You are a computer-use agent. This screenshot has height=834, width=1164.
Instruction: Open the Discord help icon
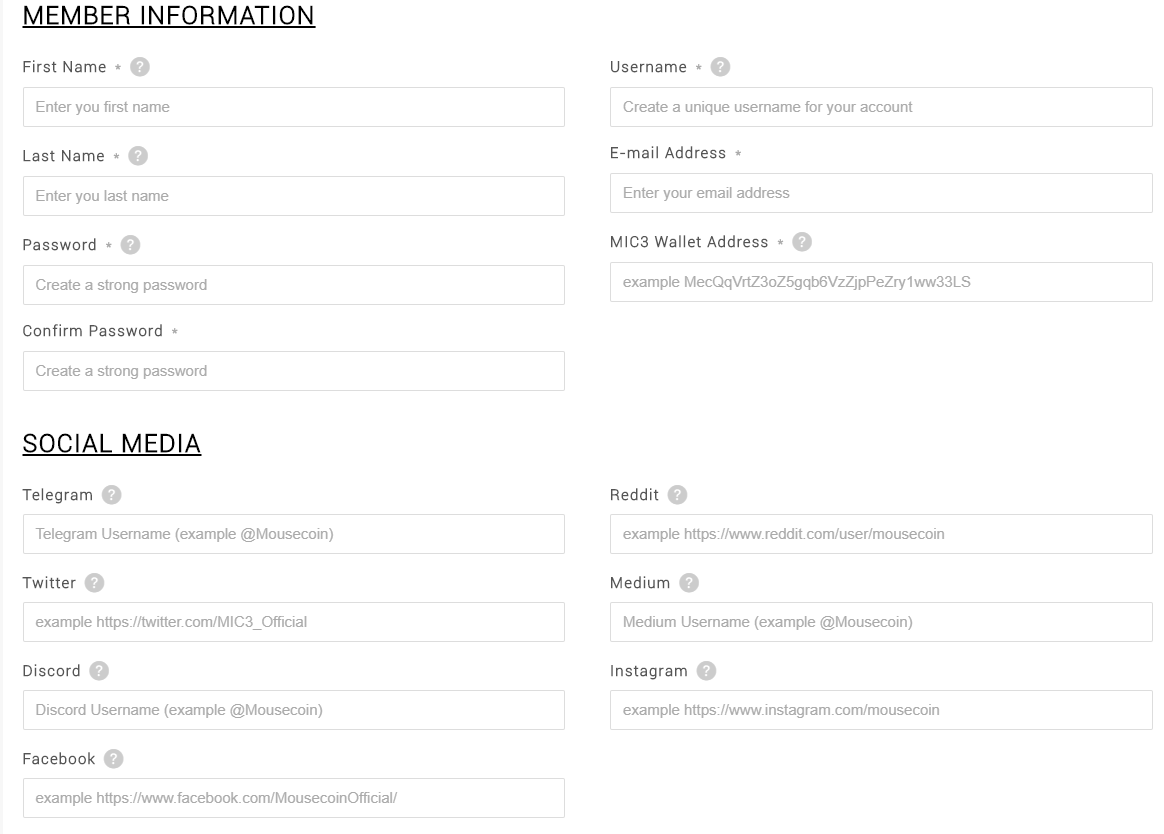(99, 671)
